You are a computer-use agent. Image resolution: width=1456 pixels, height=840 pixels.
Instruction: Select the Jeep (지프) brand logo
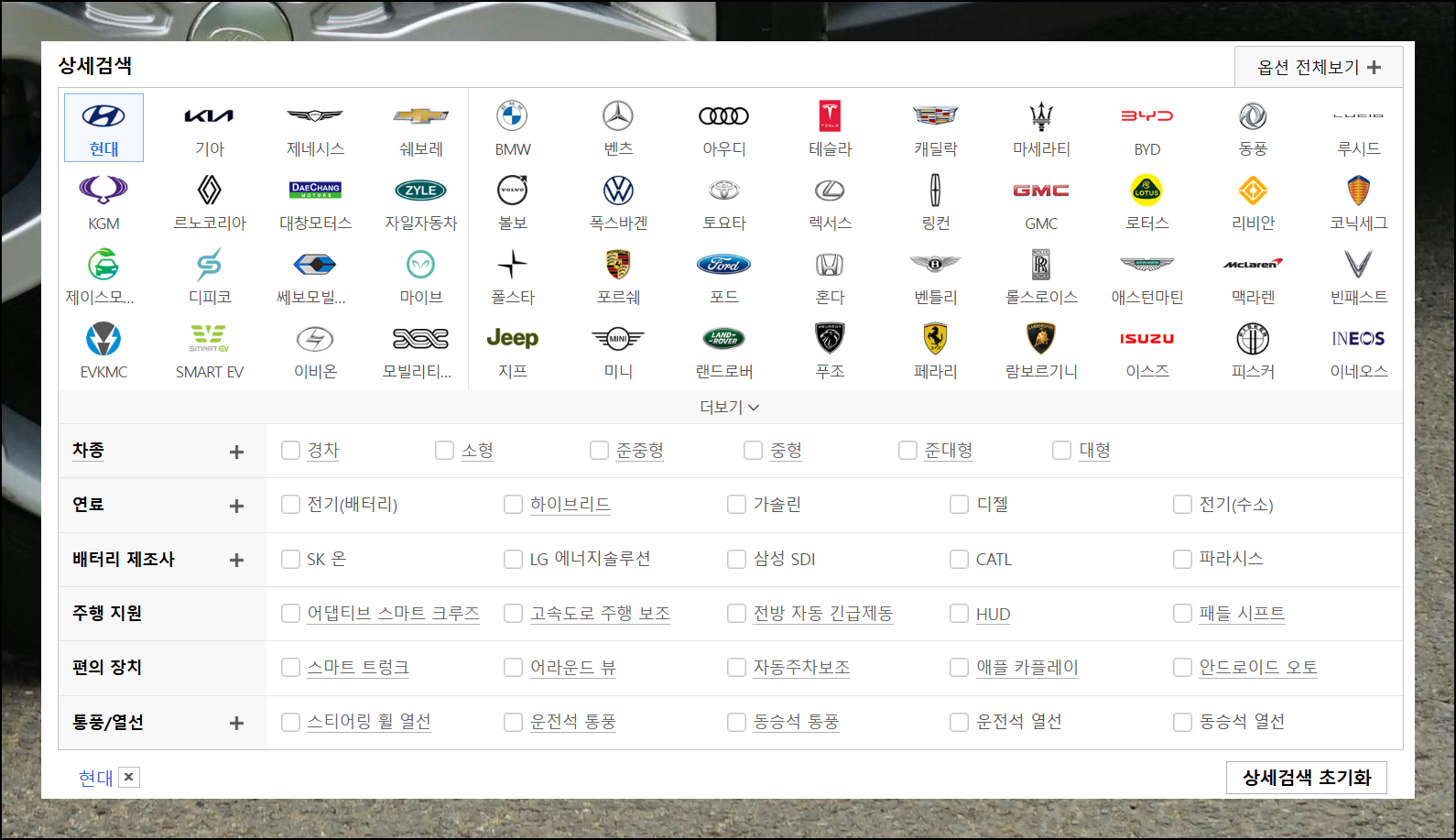513,339
